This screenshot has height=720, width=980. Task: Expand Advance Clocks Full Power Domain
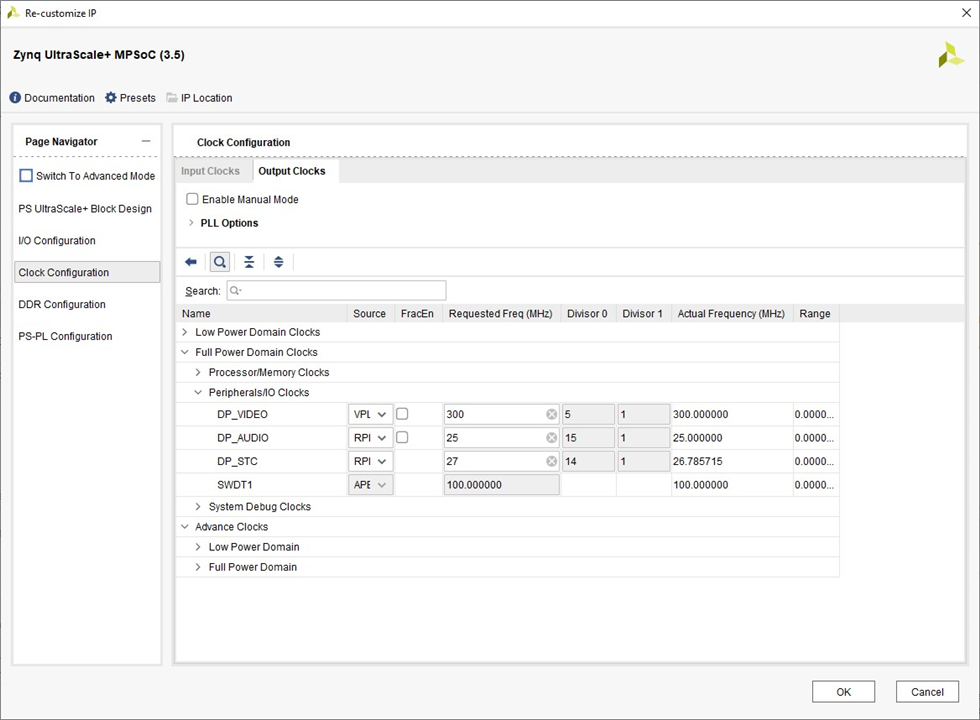point(198,567)
